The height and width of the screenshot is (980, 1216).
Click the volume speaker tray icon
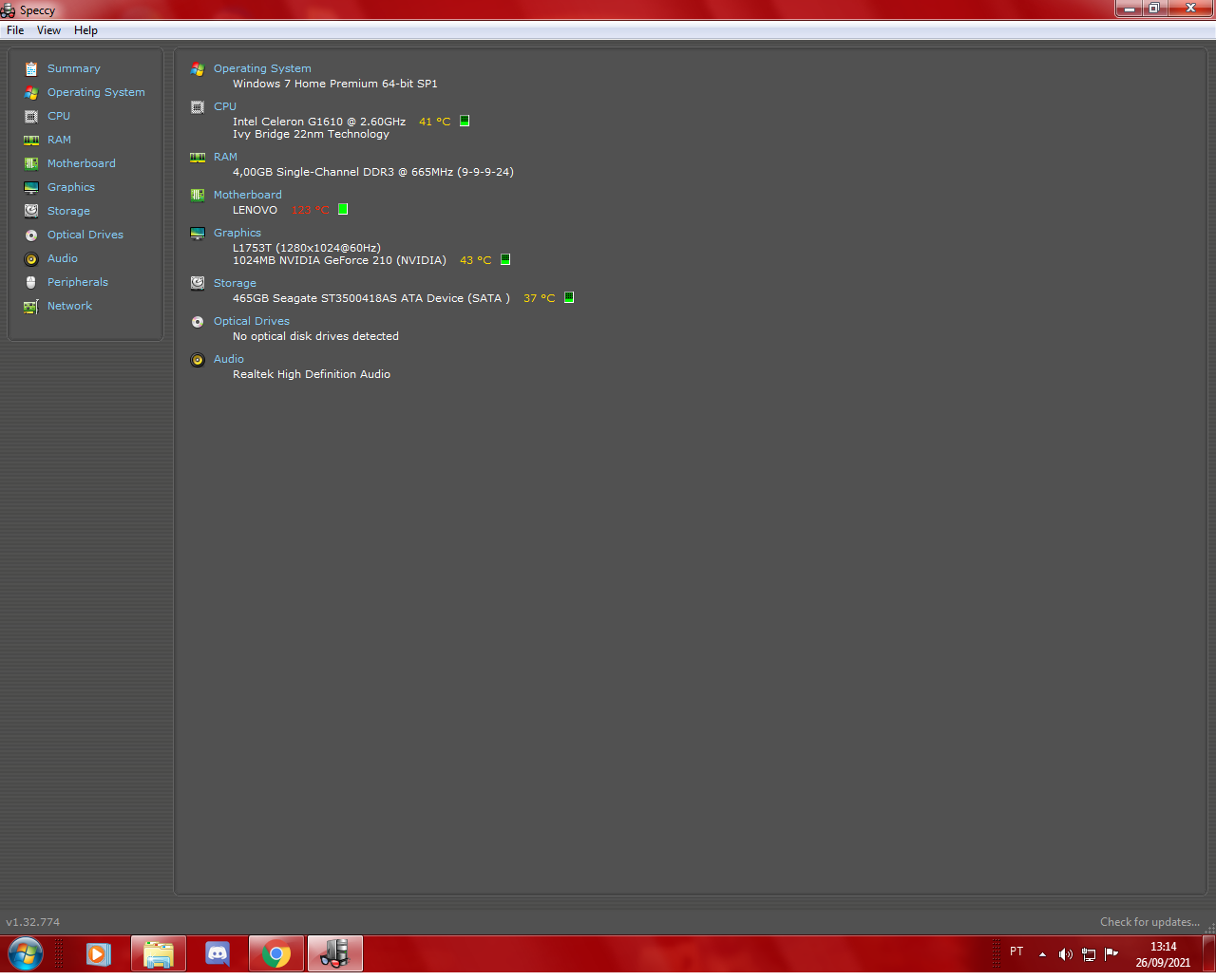[1065, 954]
